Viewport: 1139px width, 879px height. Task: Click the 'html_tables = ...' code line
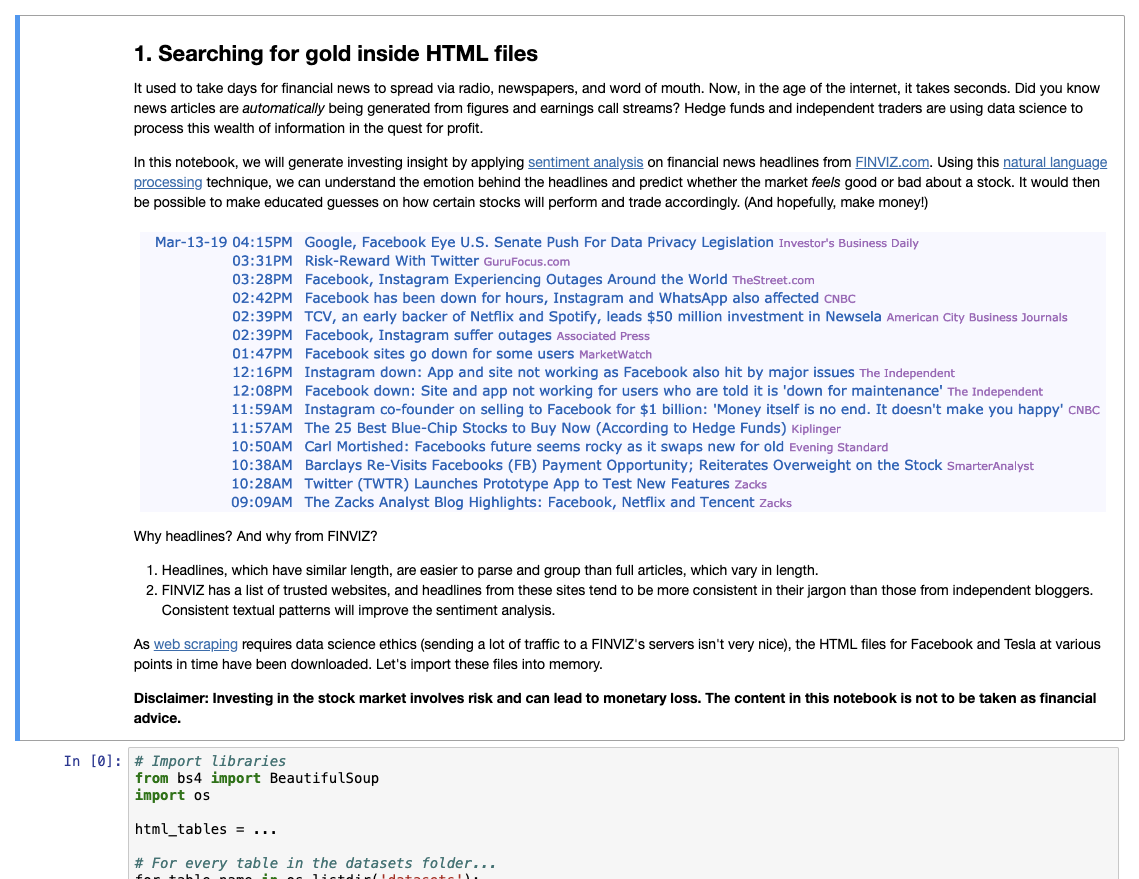206,830
